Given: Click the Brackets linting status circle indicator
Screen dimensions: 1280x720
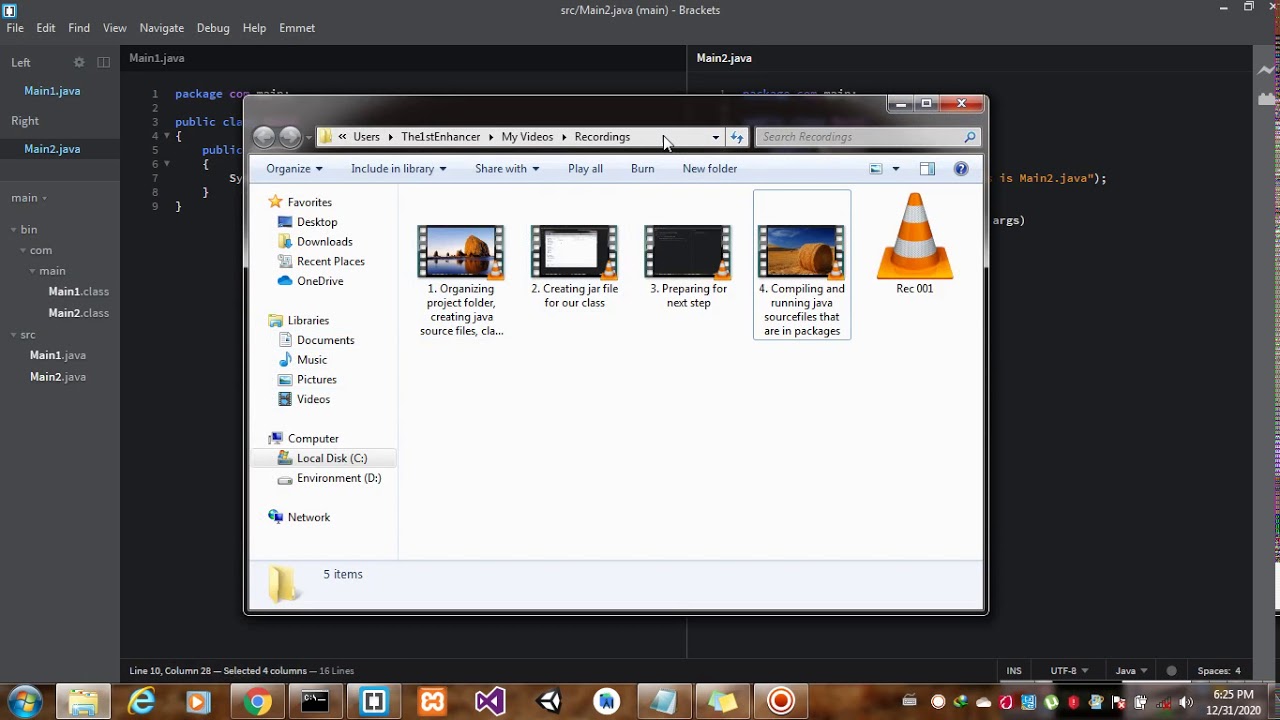Looking at the screenshot, I should [1172, 671].
